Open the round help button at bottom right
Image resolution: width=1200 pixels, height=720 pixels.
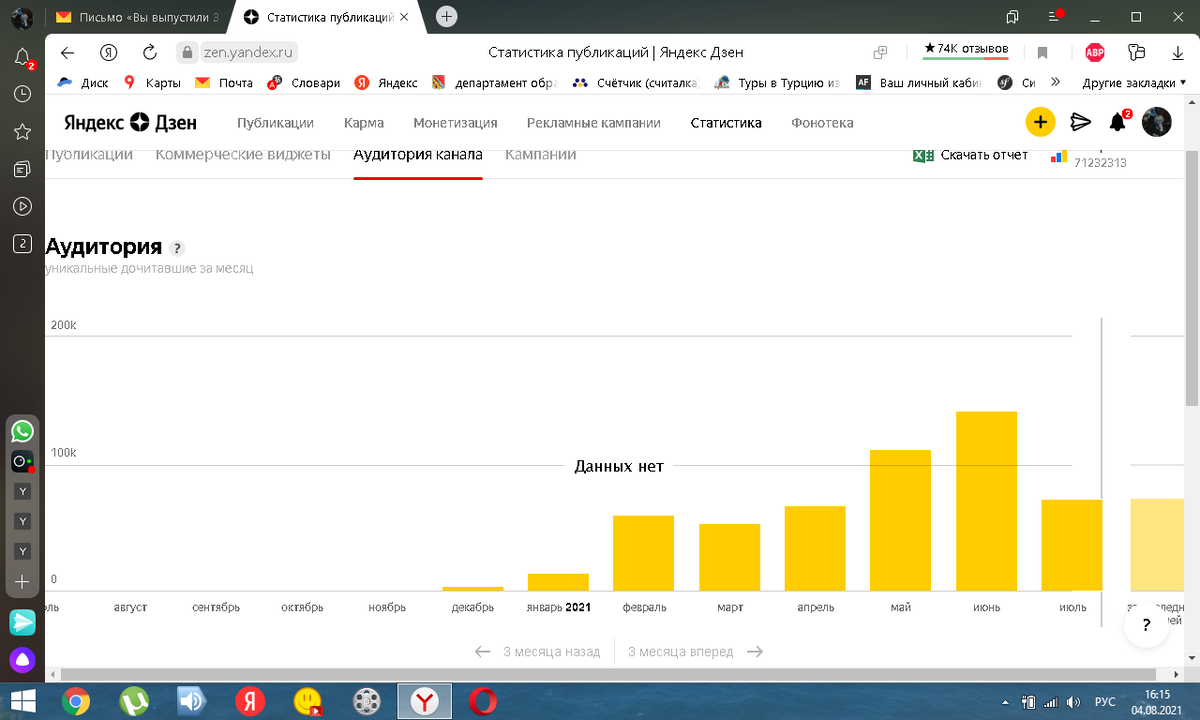(x=1145, y=624)
